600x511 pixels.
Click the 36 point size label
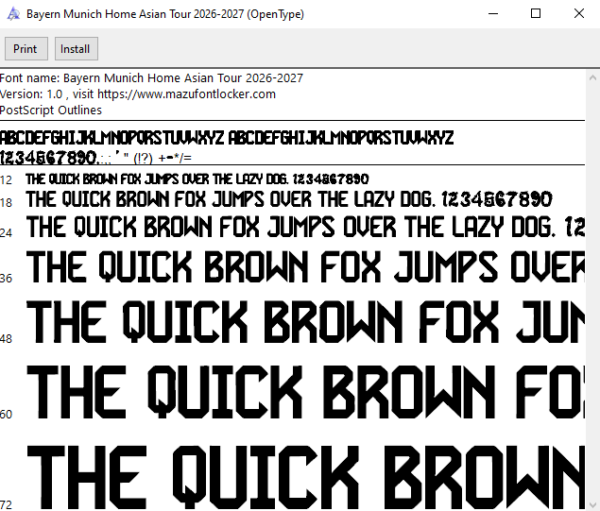(6, 278)
